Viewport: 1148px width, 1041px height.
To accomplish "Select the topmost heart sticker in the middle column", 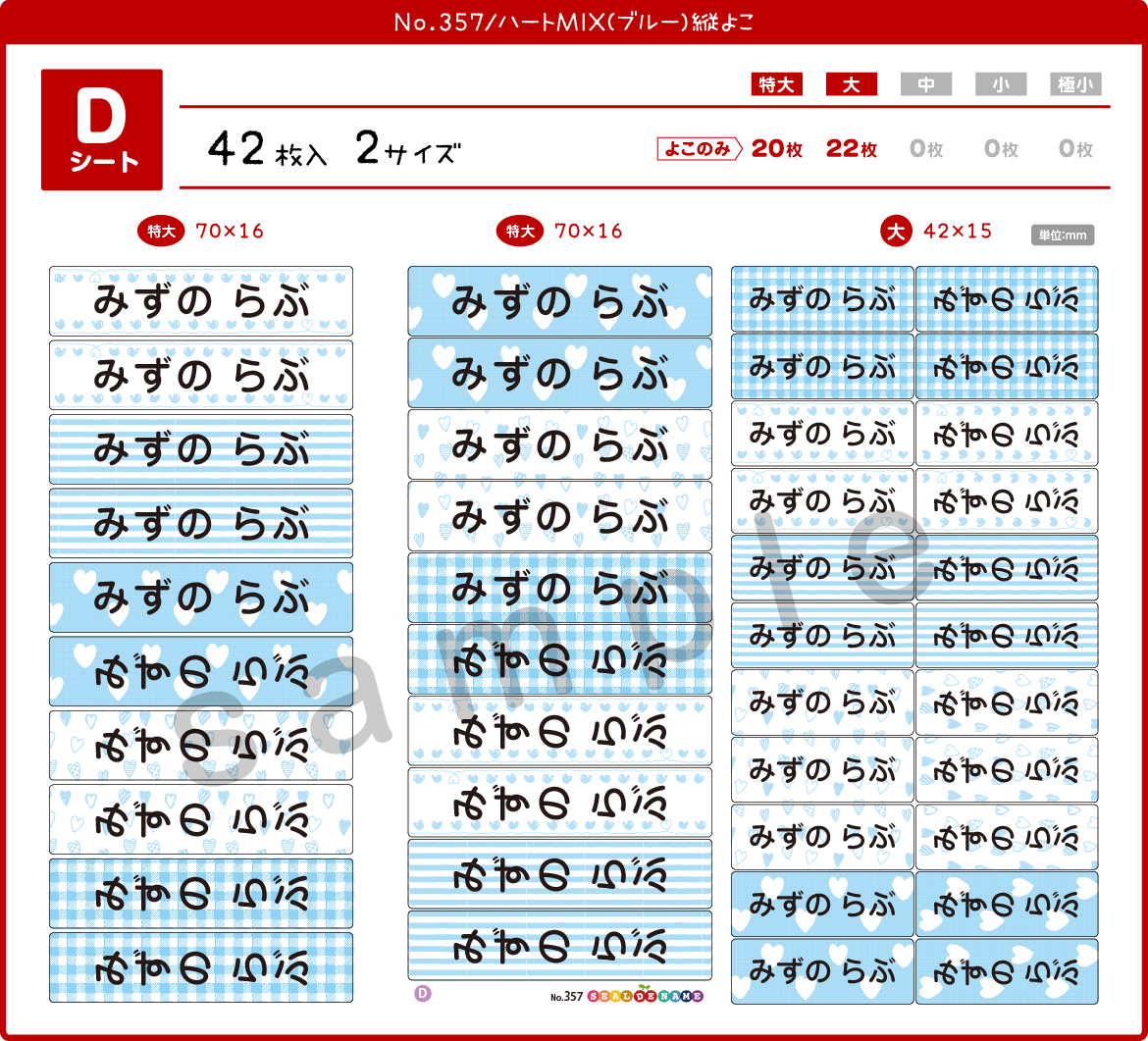I will point(559,301).
